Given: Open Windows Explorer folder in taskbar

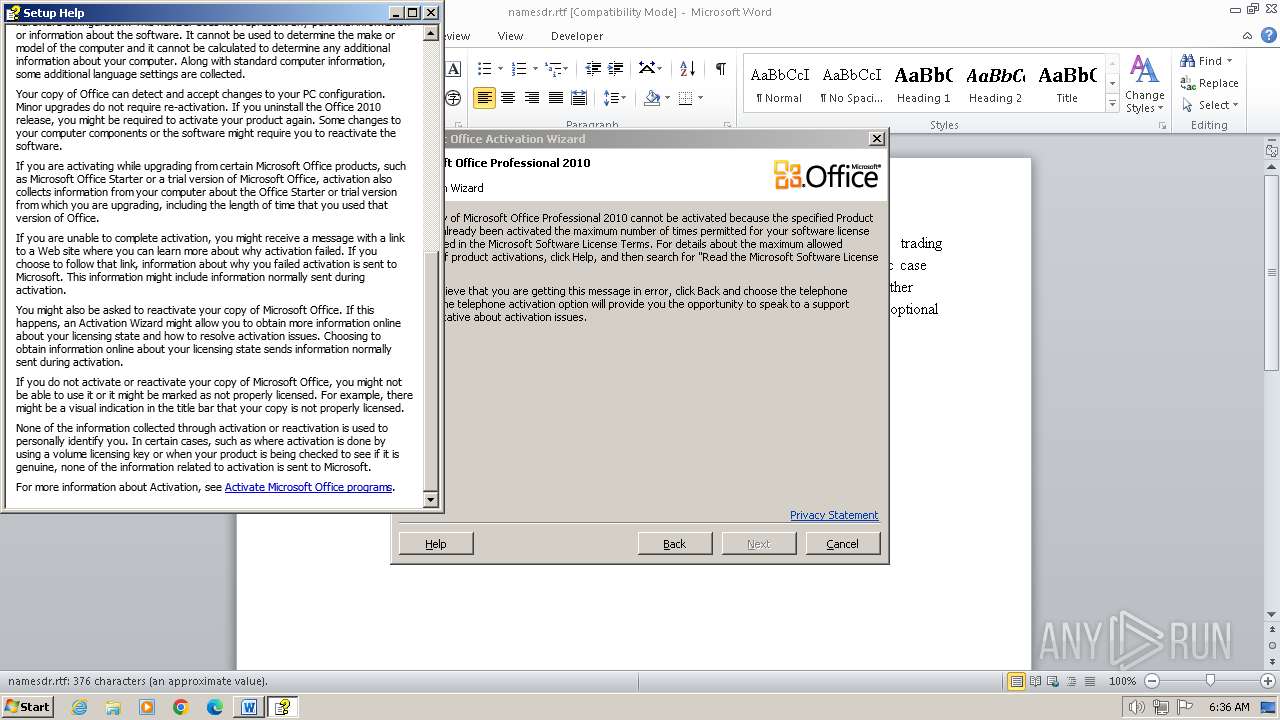Looking at the screenshot, I should coord(113,707).
